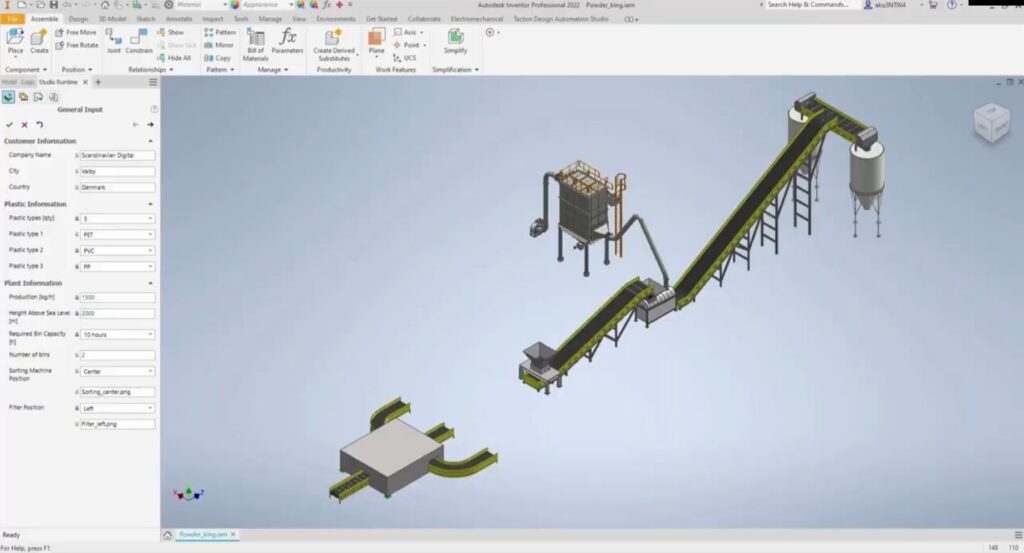Select the Copy tool in Pattern group
1024x553 pixels.
[217, 58]
